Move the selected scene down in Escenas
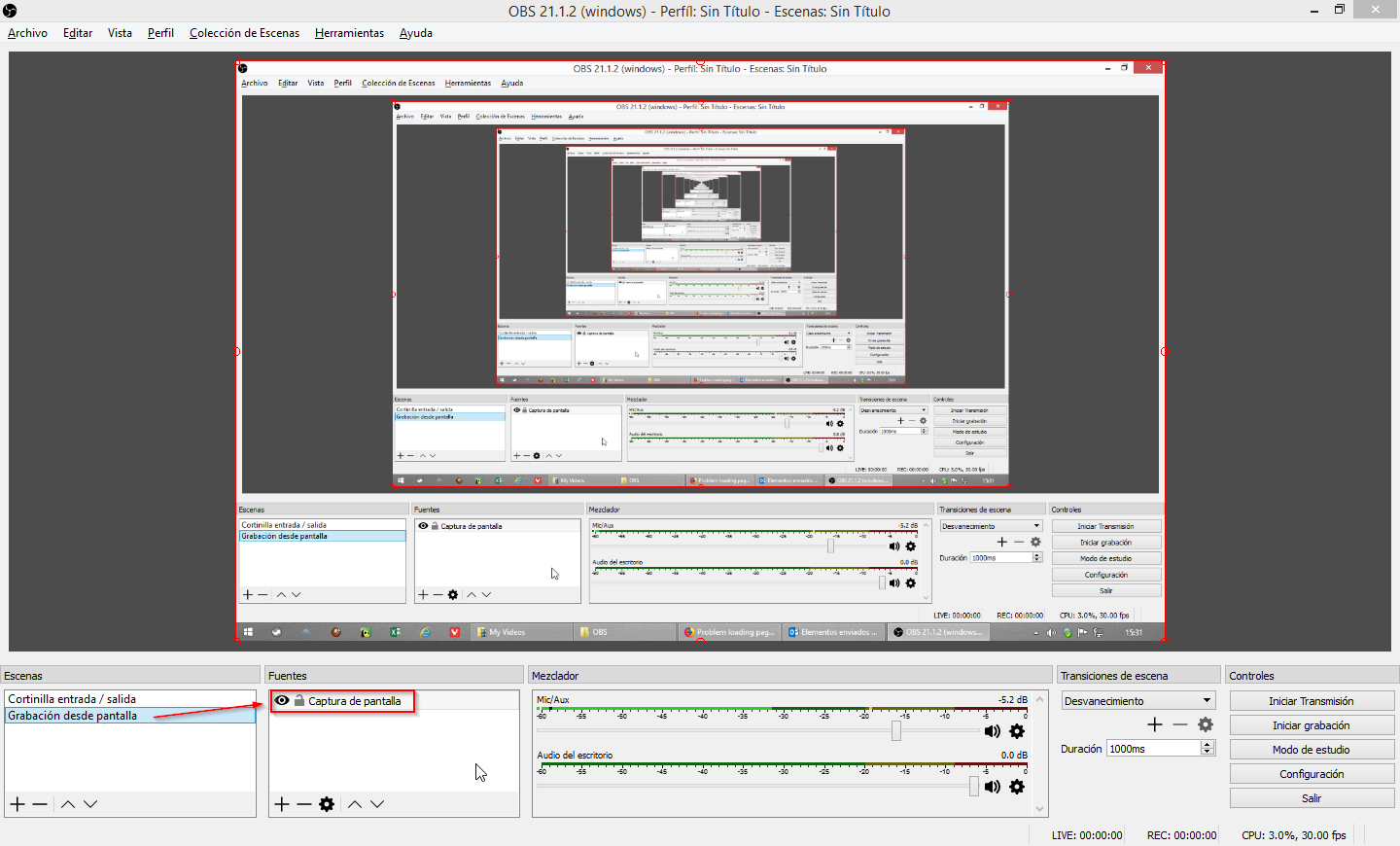Viewport: 1400px width, 846px height. pyautogui.click(x=90, y=804)
